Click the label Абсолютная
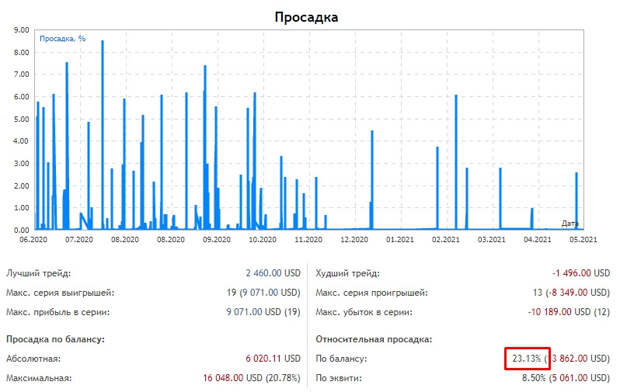The image size is (620, 392). click(x=33, y=359)
